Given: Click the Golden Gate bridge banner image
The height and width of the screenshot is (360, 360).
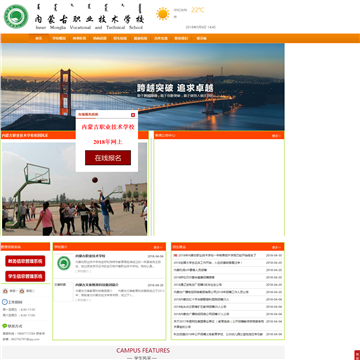Looking at the screenshot, I should click(x=143, y=87).
